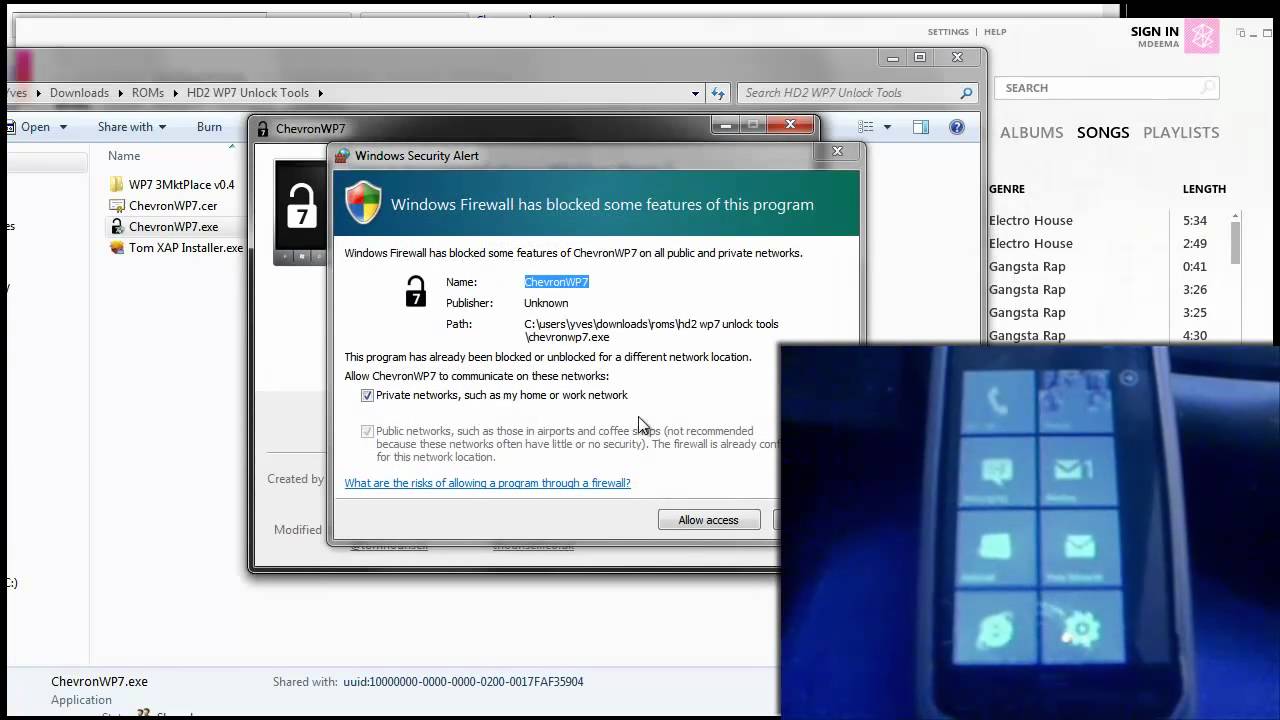Open firewall risks help link
The width and height of the screenshot is (1280, 720).
tap(487, 483)
